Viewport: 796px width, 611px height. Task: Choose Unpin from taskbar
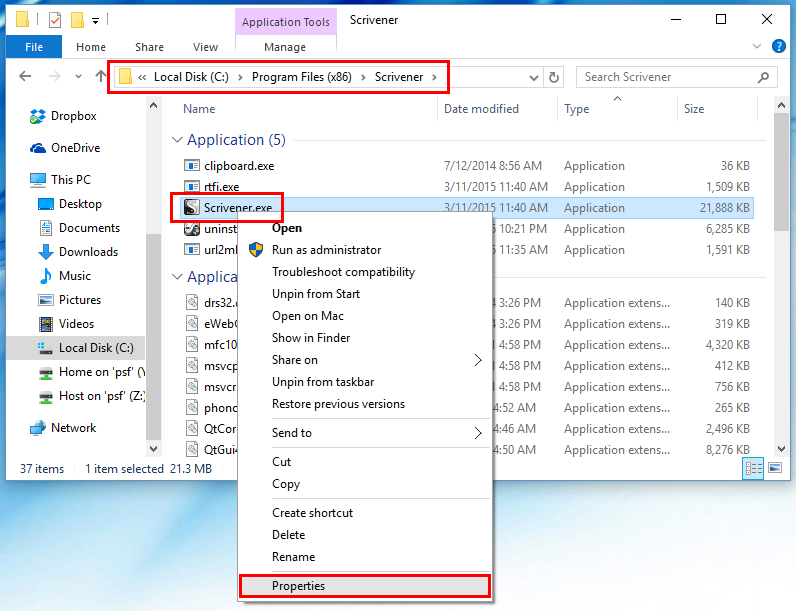click(323, 382)
